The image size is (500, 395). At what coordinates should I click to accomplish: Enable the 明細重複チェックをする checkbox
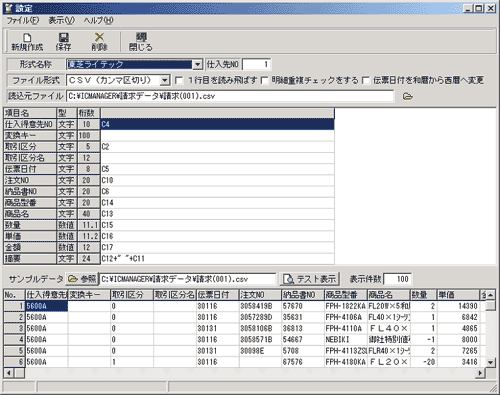pyautogui.click(x=265, y=81)
